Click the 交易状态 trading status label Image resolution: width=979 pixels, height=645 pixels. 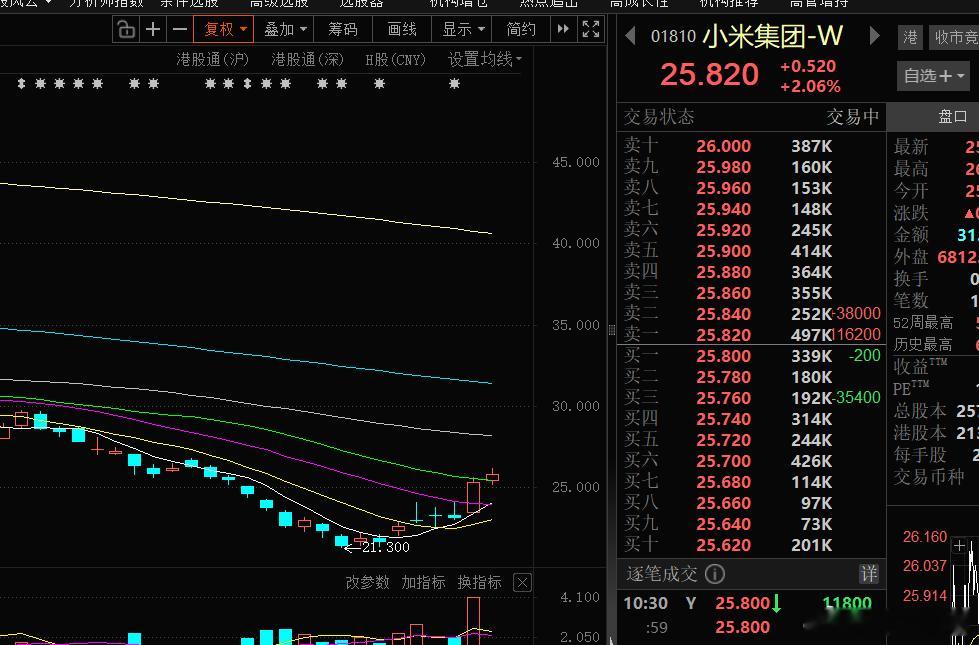coord(659,117)
